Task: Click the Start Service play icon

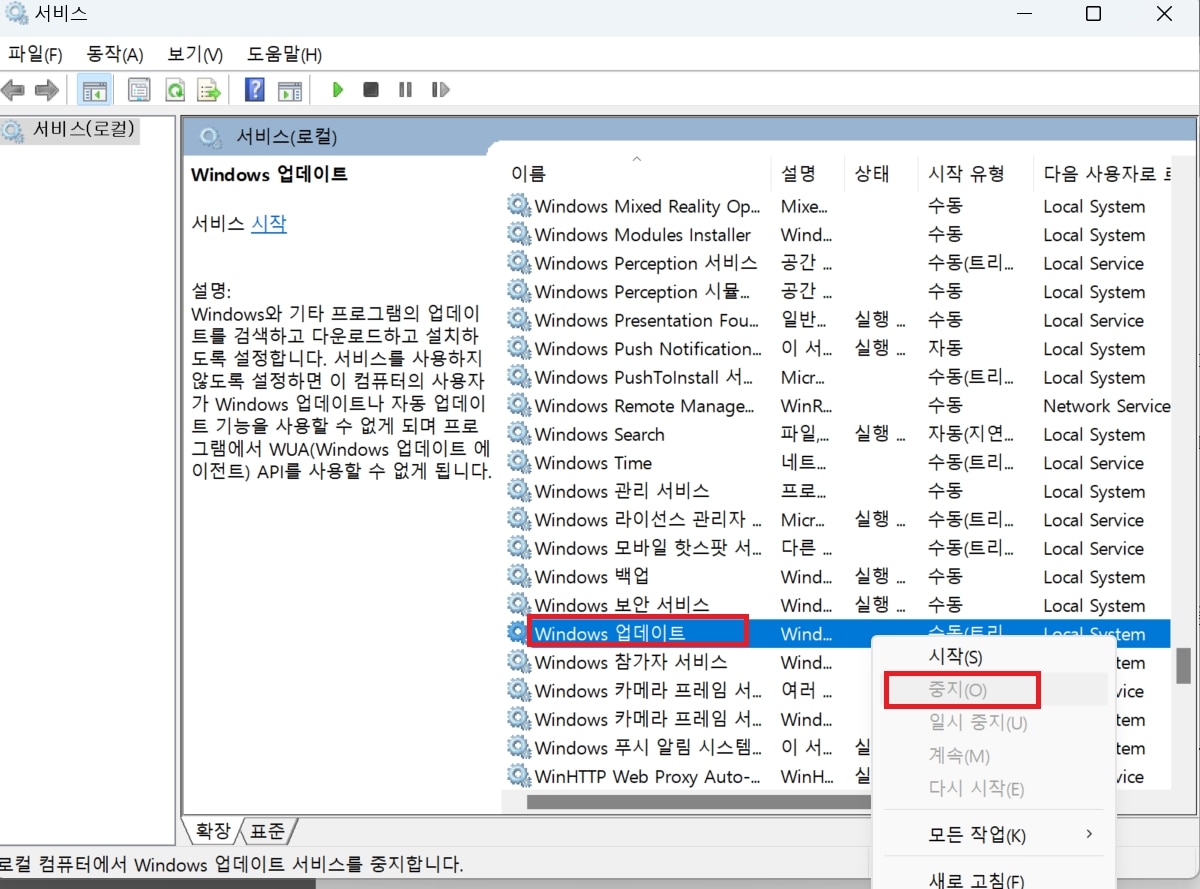Action: [338, 90]
